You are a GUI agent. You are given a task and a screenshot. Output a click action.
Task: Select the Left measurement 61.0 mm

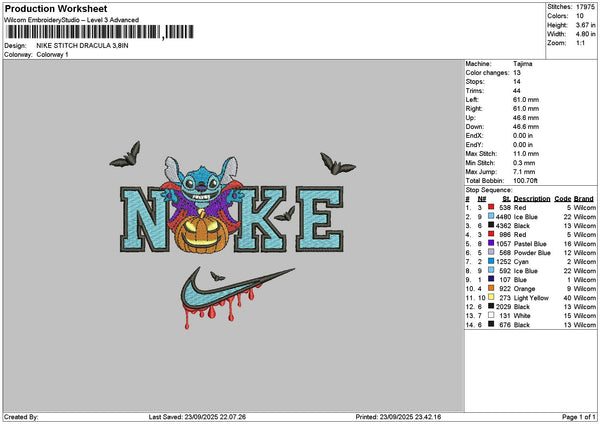point(526,99)
